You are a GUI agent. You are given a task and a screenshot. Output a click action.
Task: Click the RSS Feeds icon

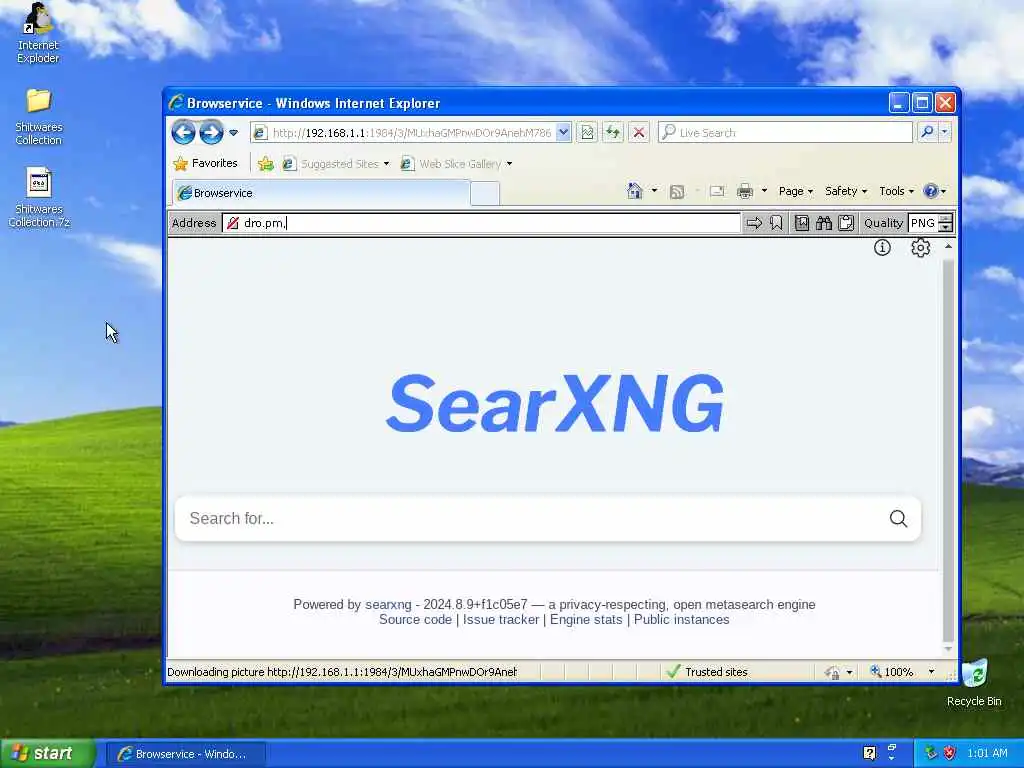pos(677,191)
